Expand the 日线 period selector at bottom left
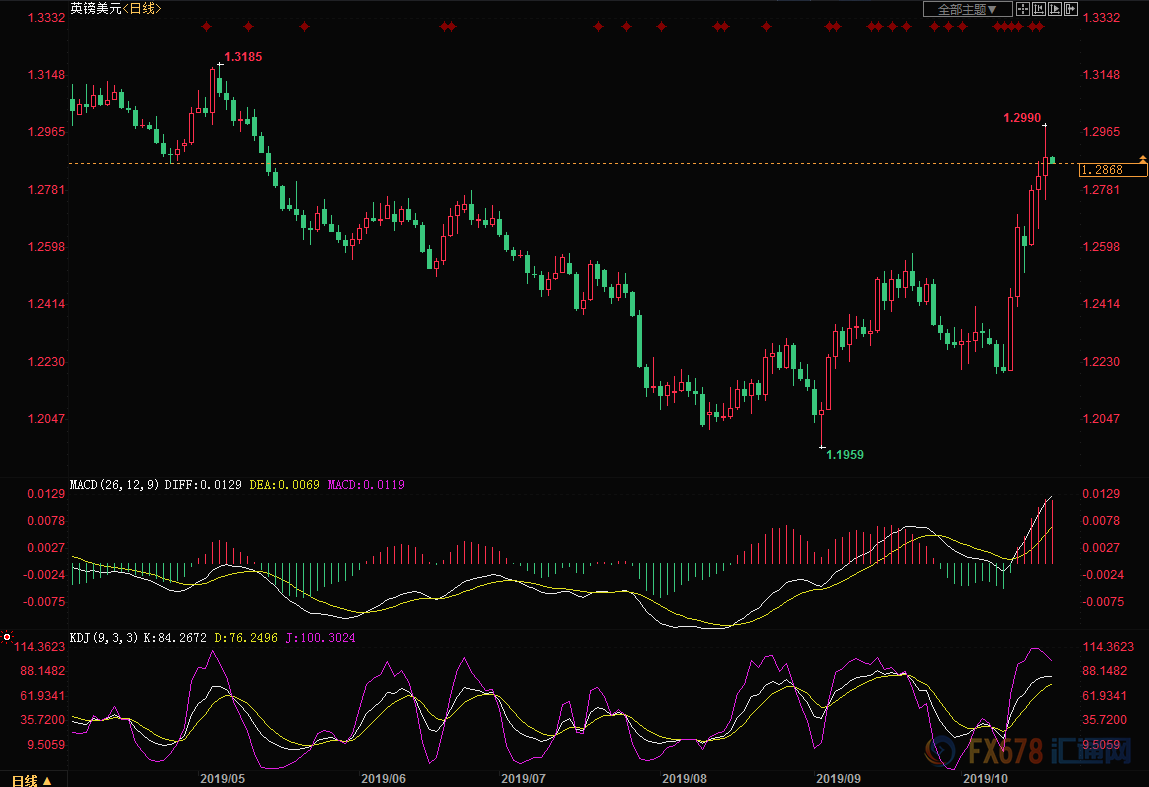The width and height of the screenshot is (1149, 787). pyautogui.click(x=32, y=779)
